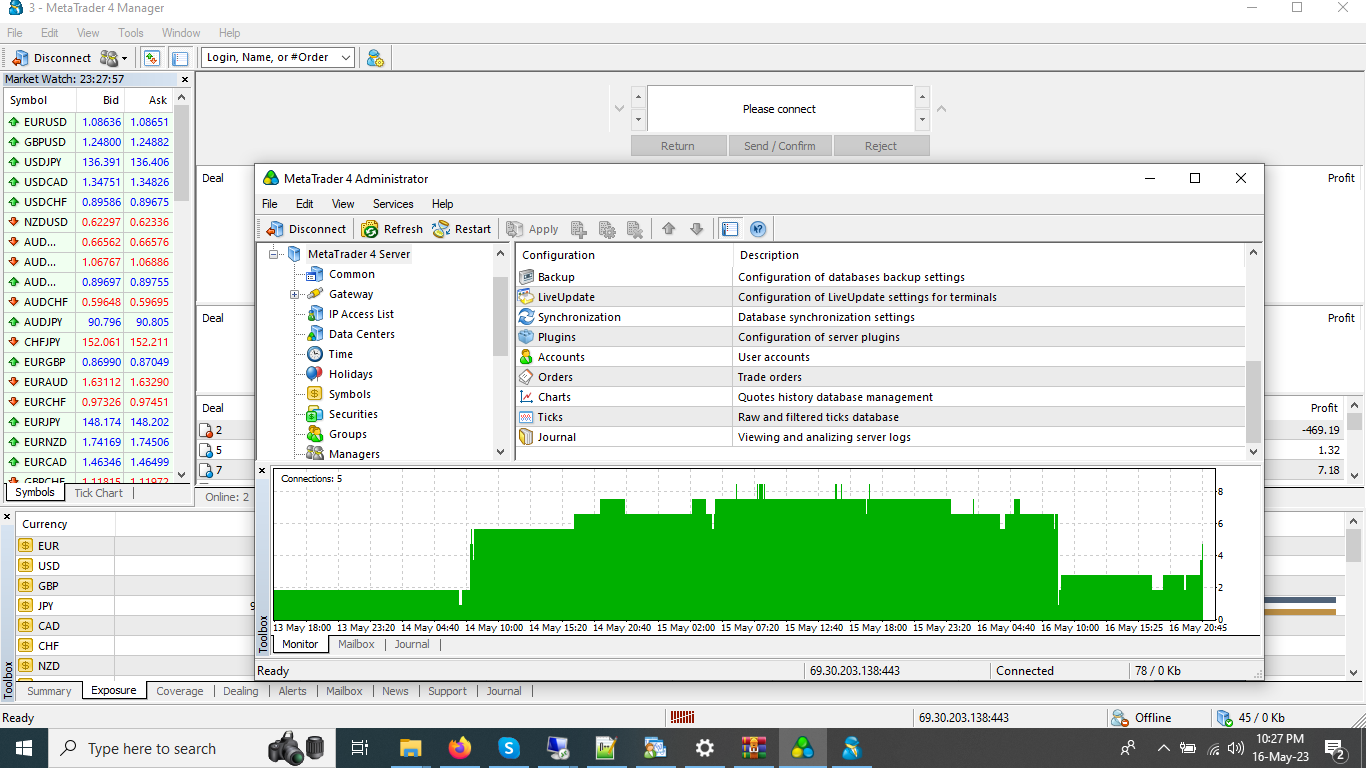Click the Charts row icon
The width and height of the screenshot is (1366, 768).
527,397
